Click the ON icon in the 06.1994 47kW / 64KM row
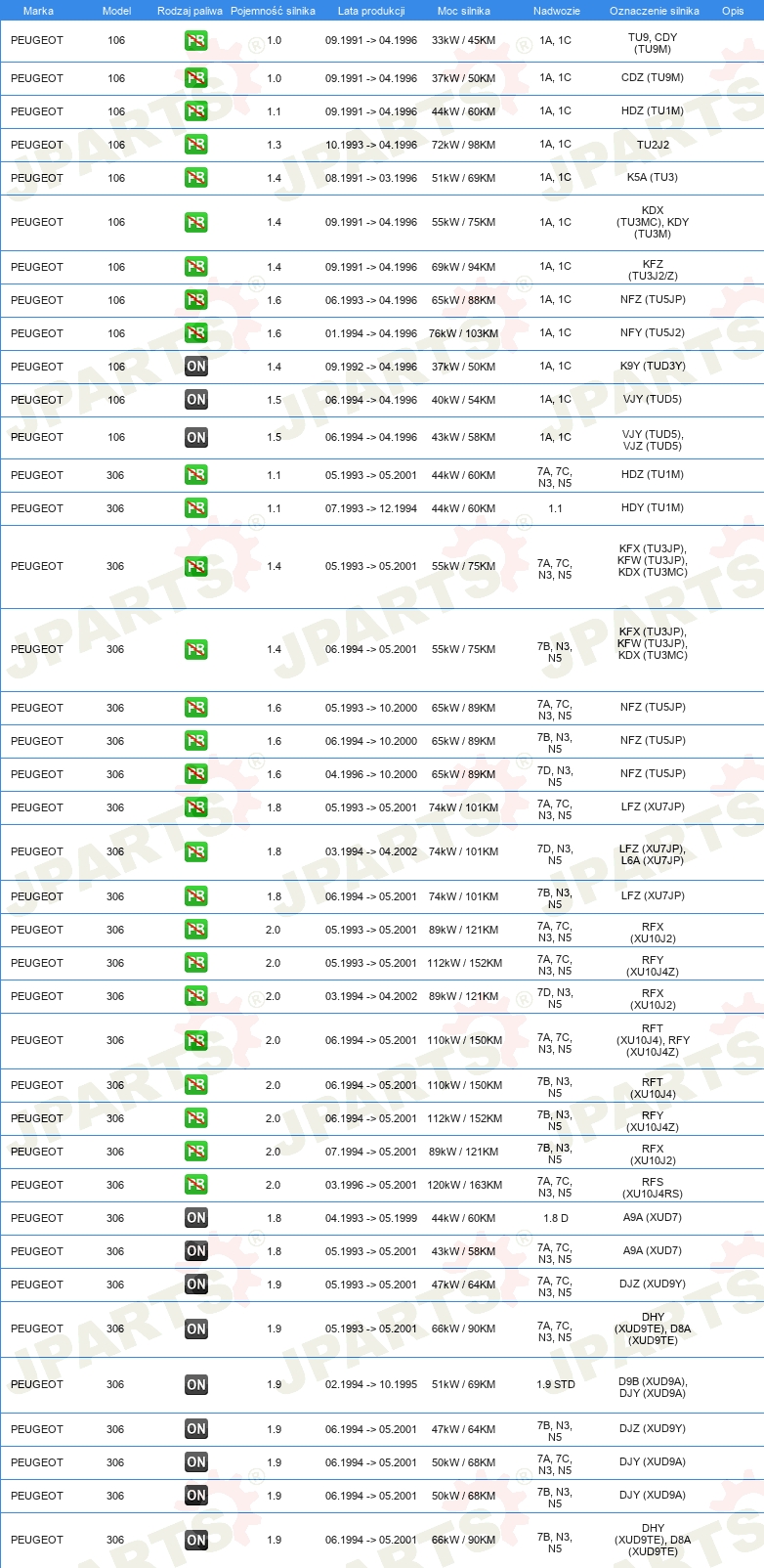Viewport: 764px width, 1568px height. tap(196, 1429)
